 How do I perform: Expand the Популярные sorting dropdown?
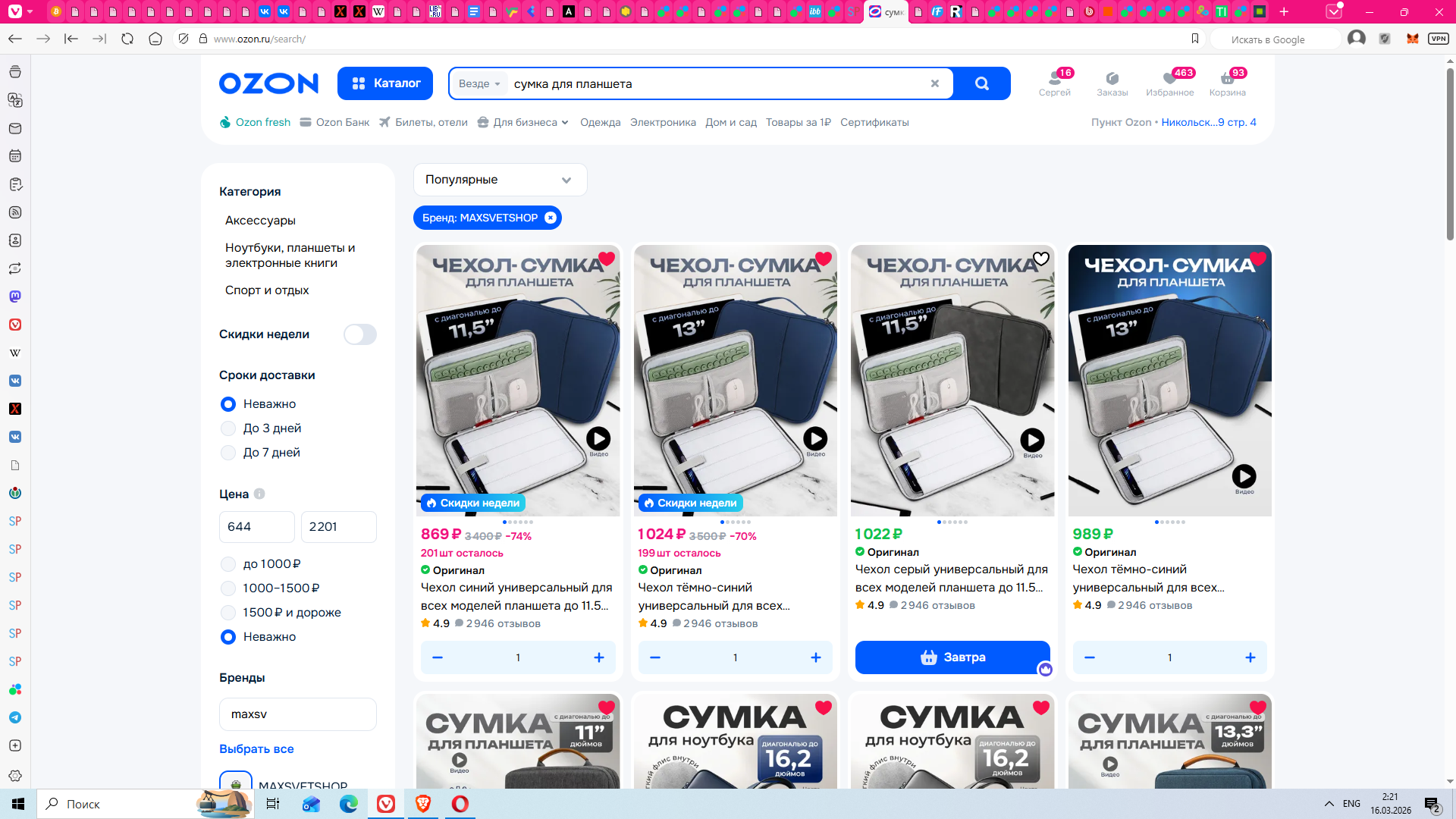pos(500,180)
